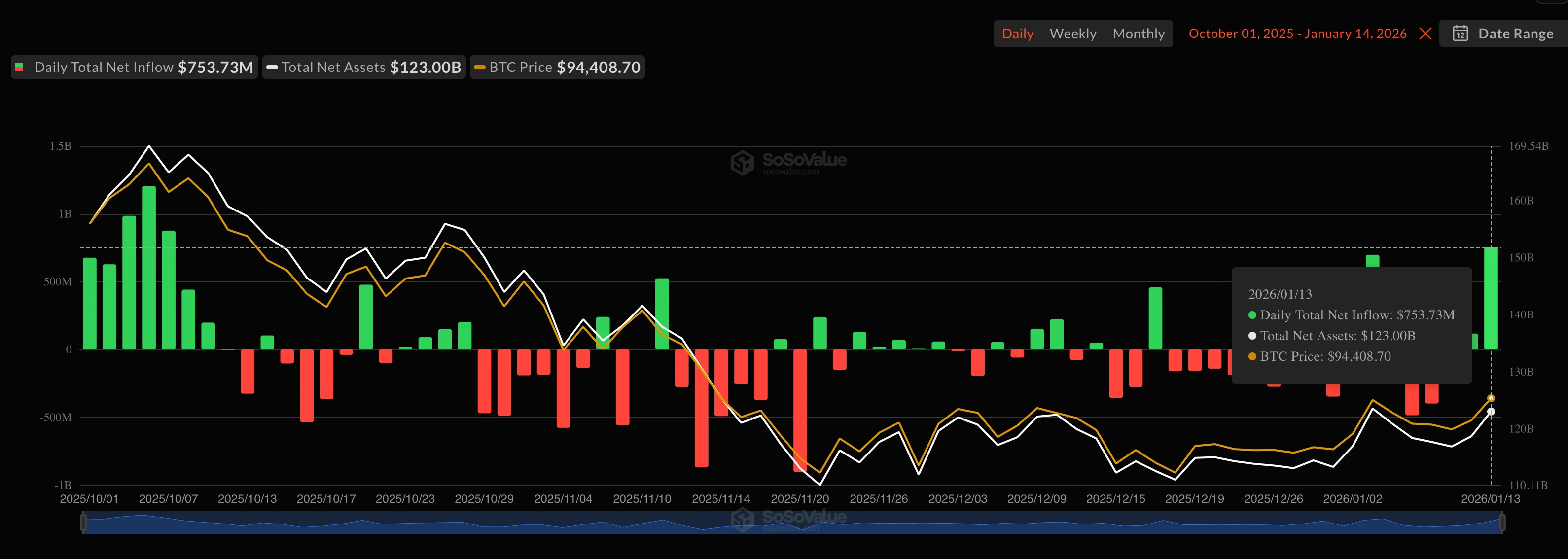Viewport: 1568px width, 559px height.
Task: Clear the selected date range with red X
Action: click(1425, 34)
